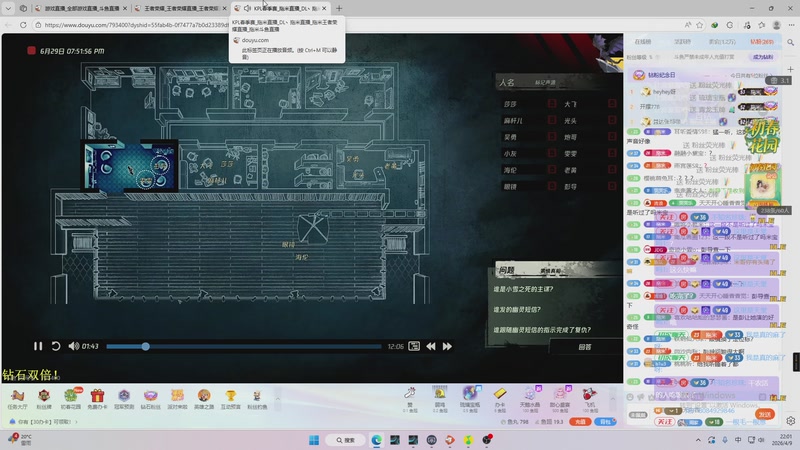Open chat settings gear icon

pos(790,421)
